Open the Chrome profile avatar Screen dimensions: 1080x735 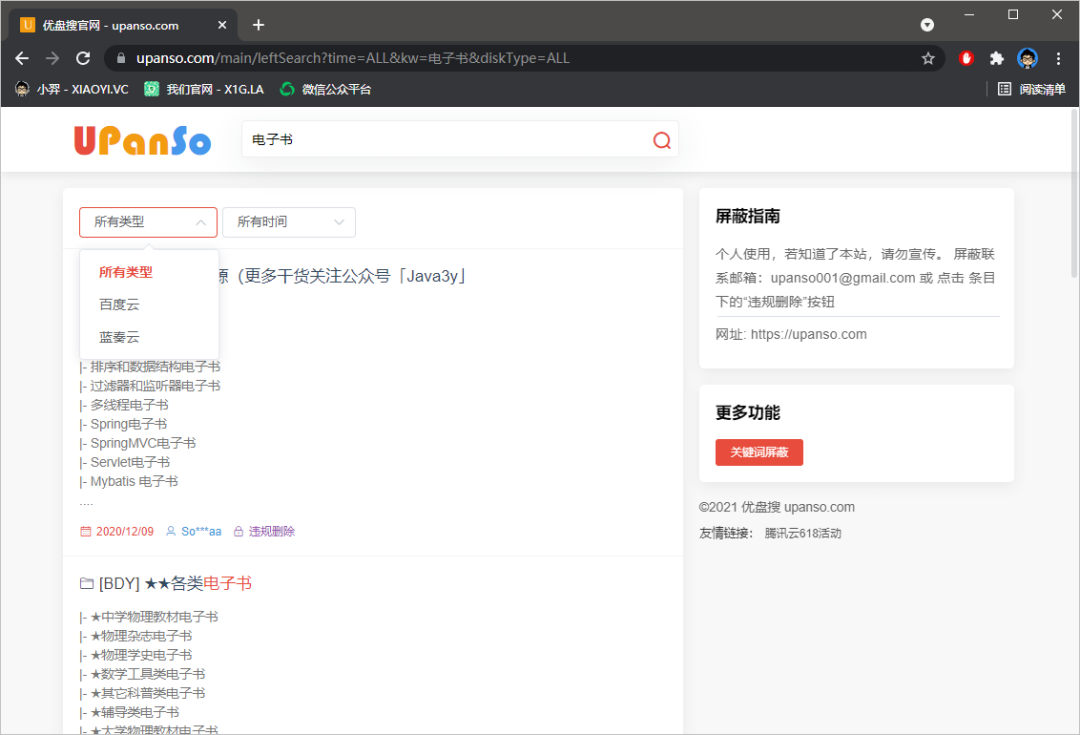click(x=1027, y=59)
